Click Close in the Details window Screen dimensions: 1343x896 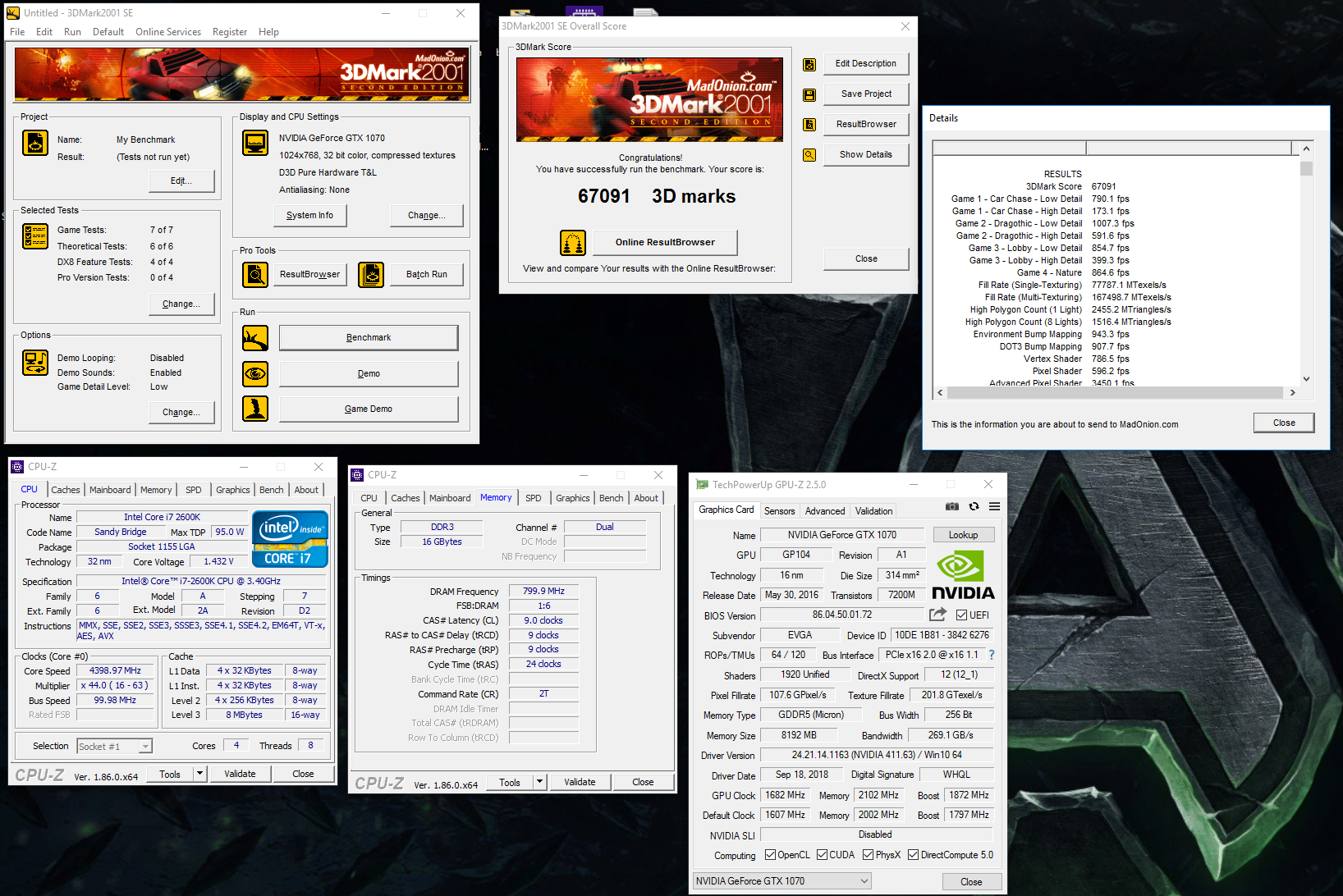1284,423
